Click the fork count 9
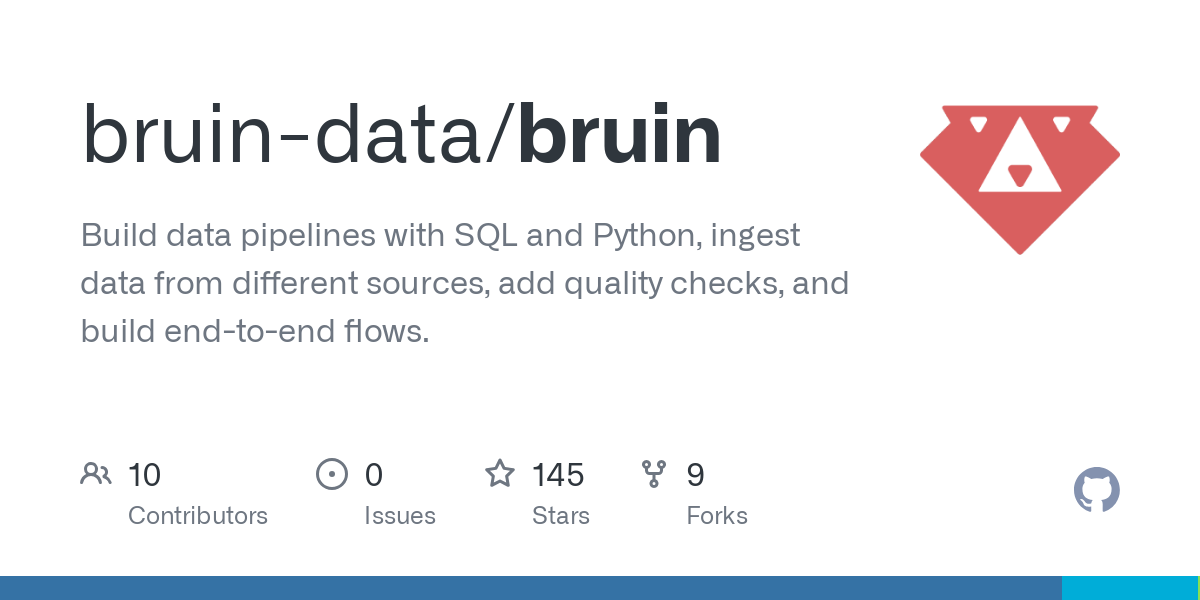This screenshot has height=600, width=1200. [x=696, y=474]
